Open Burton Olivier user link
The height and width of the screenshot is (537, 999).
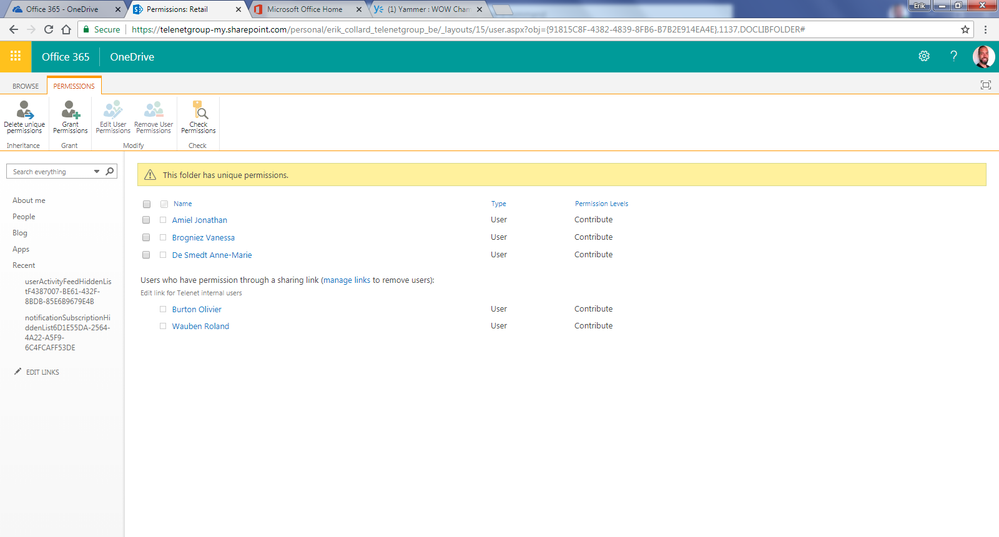(197, 309)
